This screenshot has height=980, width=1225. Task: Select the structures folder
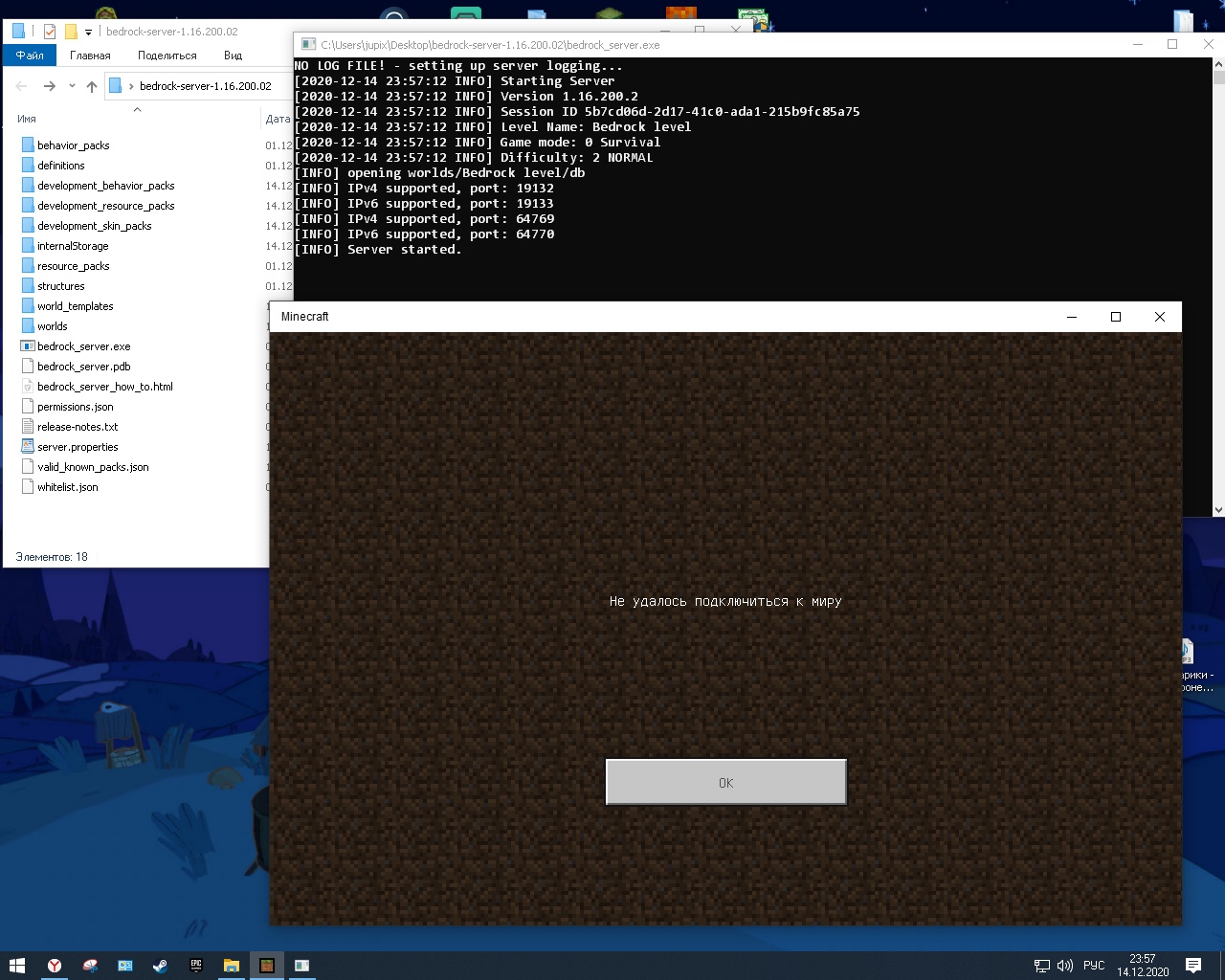(61, 286)
